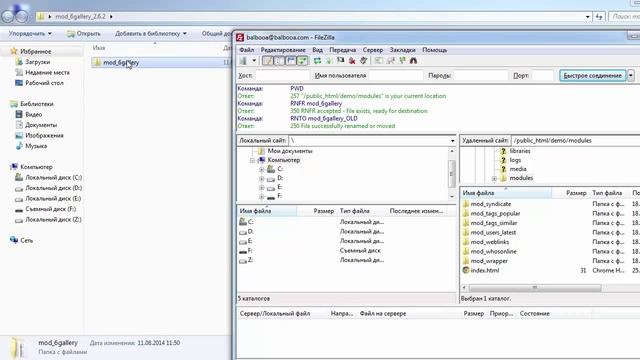Select mod_wrapper remote folder
Screen dimensions: 640x360
point(489,261)
